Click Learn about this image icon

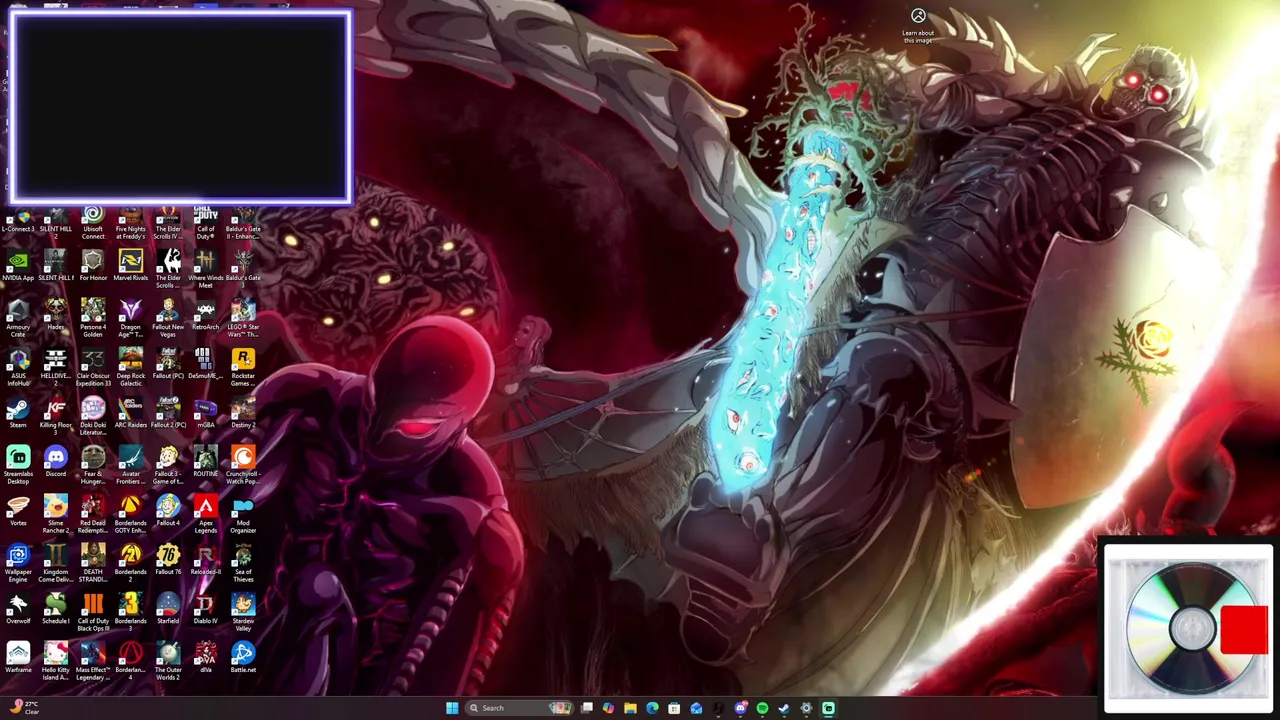(918, 26)
